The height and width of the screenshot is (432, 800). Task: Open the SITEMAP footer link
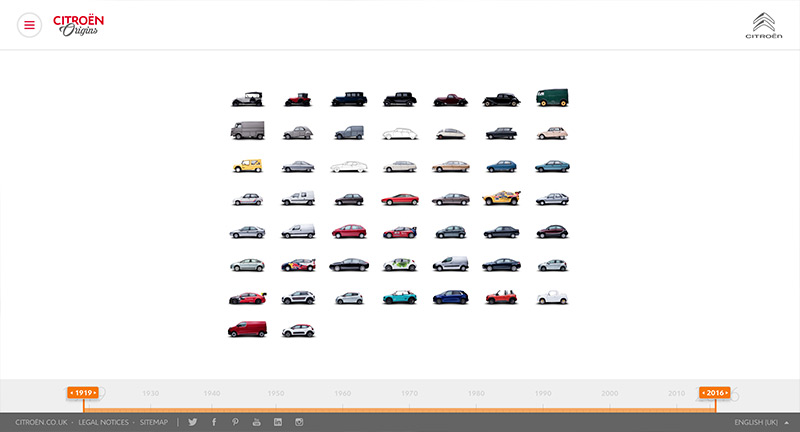154,422
